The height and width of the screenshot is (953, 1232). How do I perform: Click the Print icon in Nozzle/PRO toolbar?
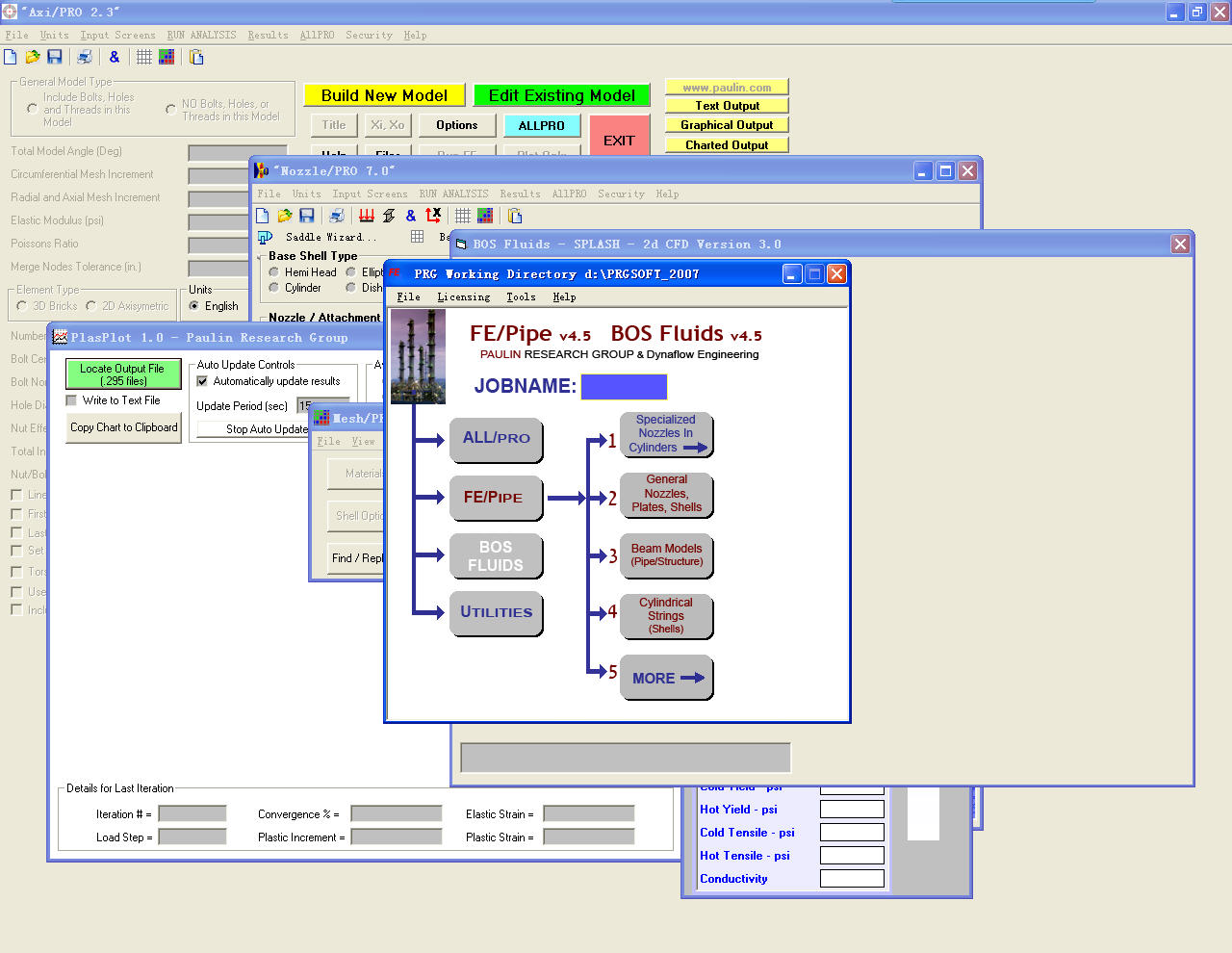click(x=337, y=216)
